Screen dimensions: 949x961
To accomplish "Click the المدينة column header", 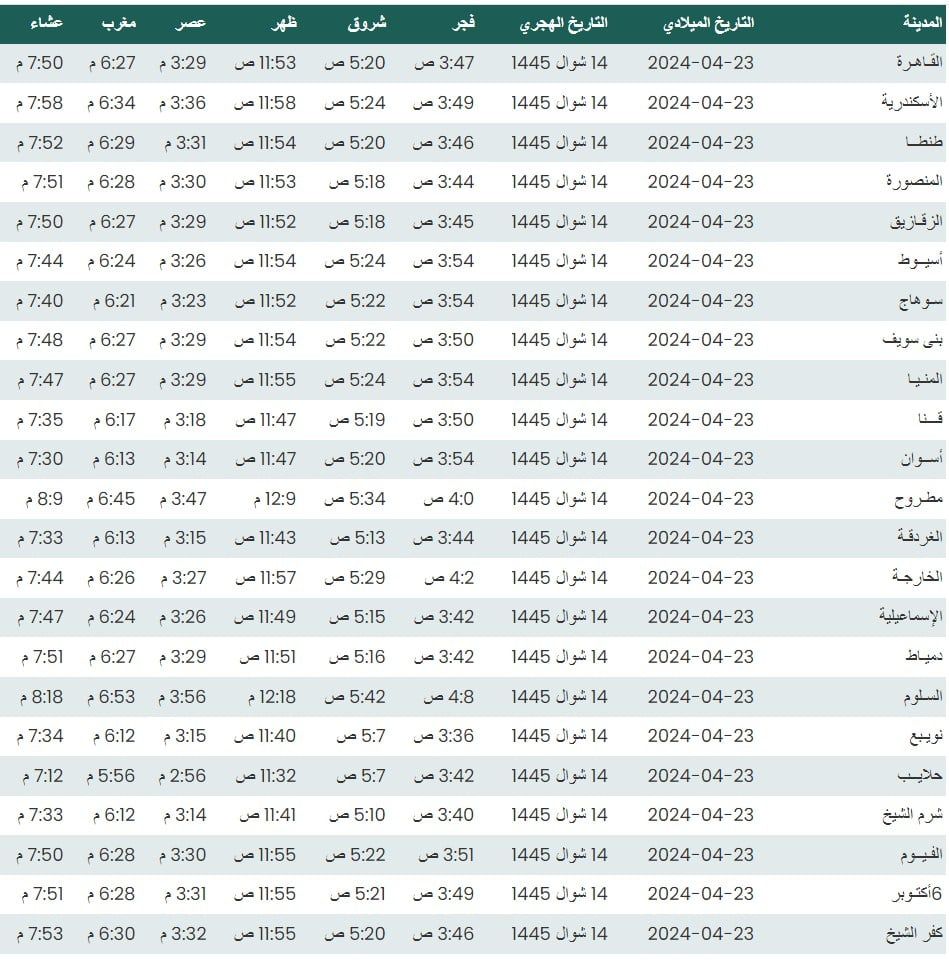I will 922,23.
